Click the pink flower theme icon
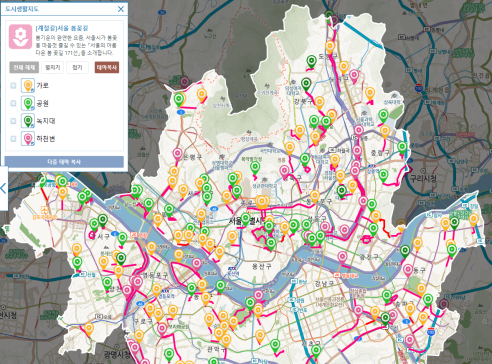This screenshot has width=492, height=364. point(20,37)
